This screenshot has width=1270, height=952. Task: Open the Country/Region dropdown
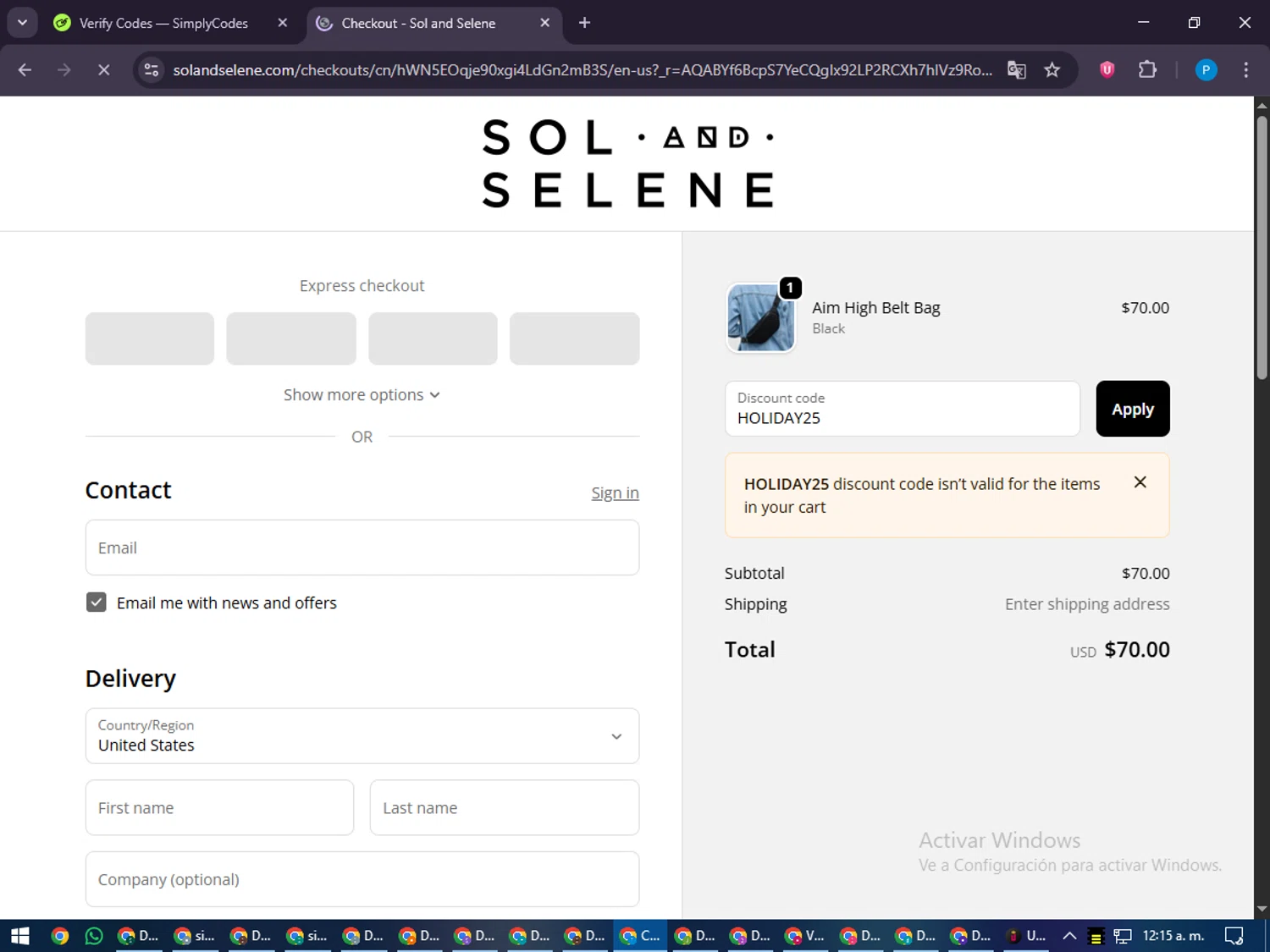pyautogui.click(x=362, y=736)
